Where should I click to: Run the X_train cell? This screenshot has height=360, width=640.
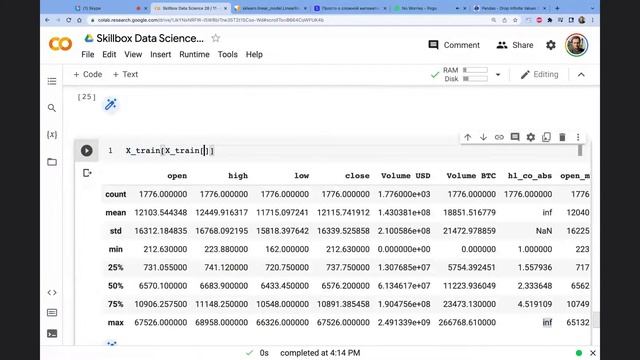[x=87, y=151]
